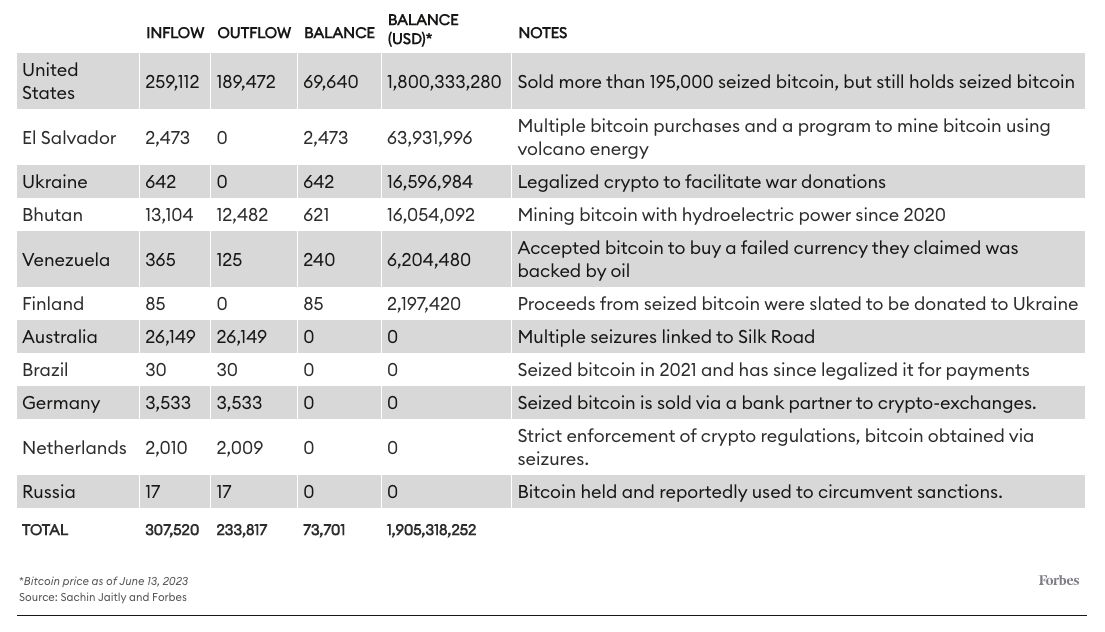Click the OUTFLOW column header
Screen dimensions: 1105x632
254,33
